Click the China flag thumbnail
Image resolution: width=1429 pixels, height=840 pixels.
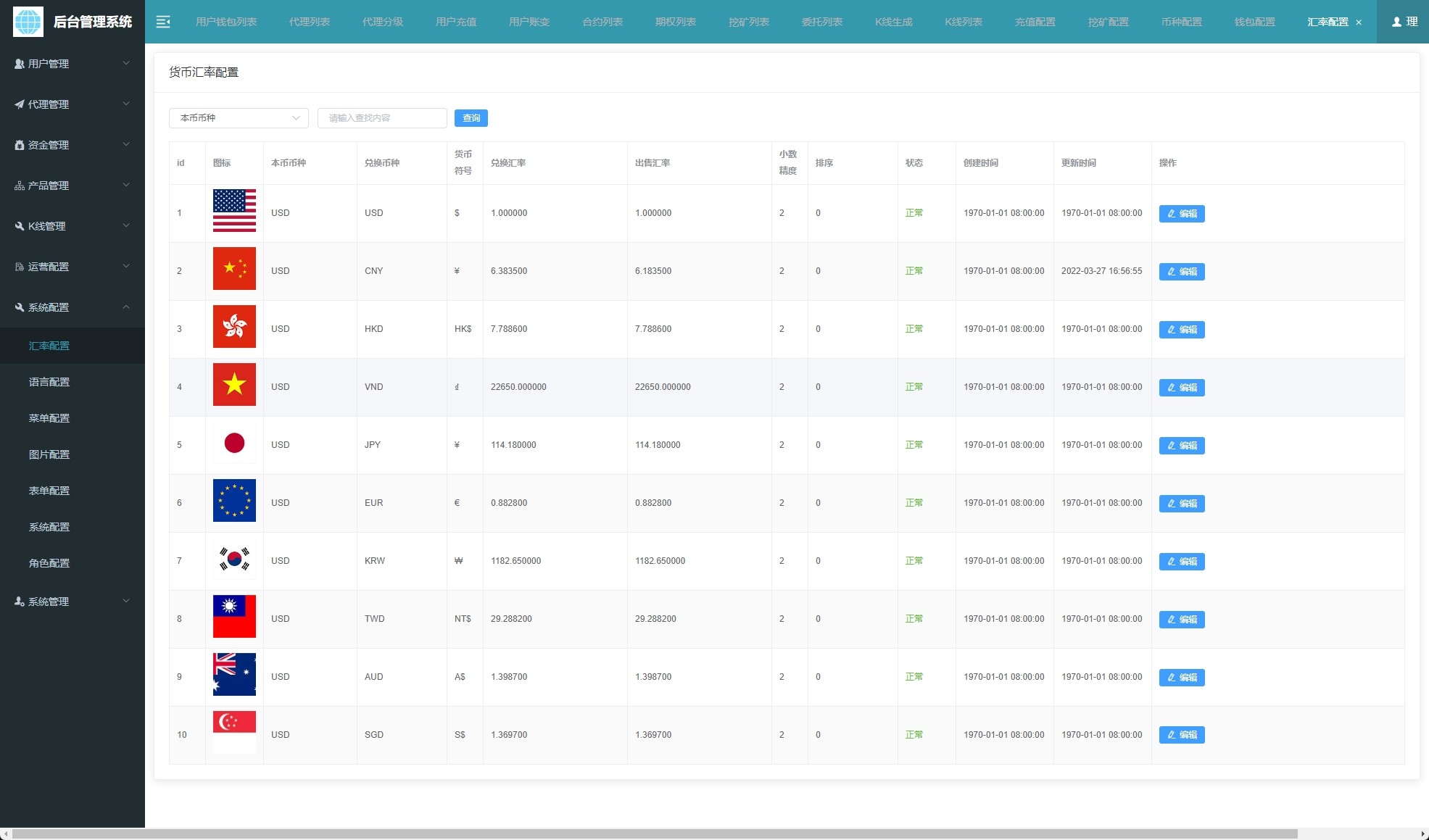coord(234,269)
